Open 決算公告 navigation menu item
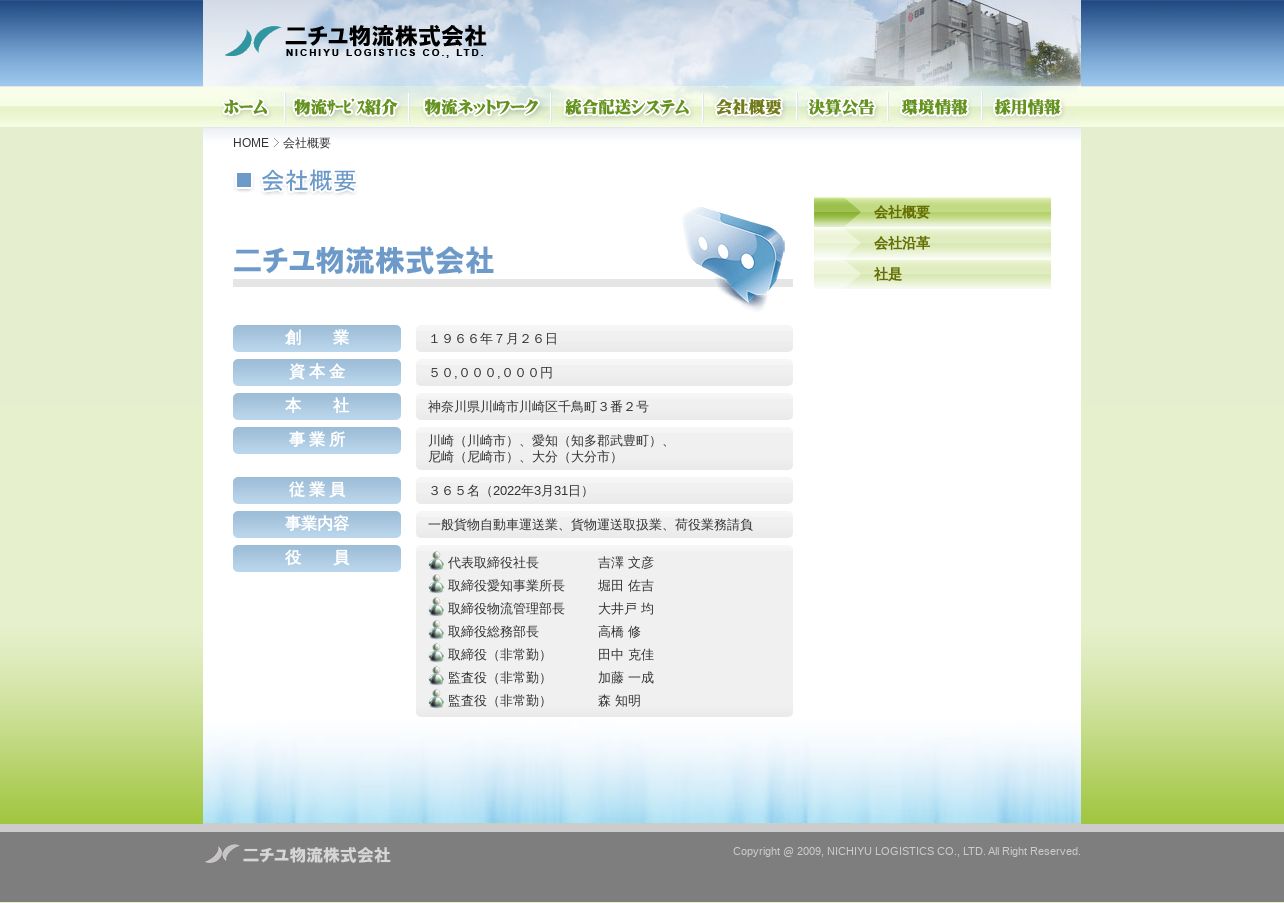This screenshot has width=1284, height=903. (842, 107)
